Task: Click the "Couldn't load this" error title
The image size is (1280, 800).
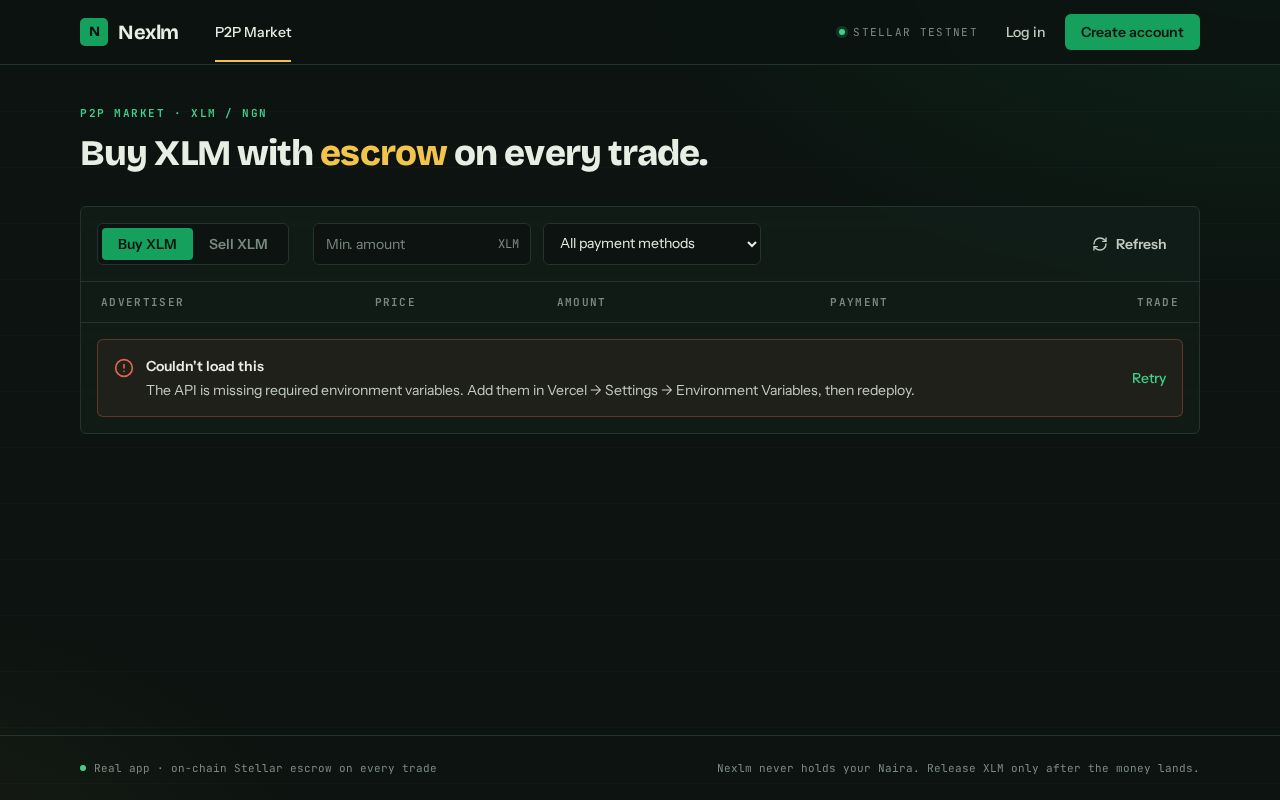Action: (205, 366)
